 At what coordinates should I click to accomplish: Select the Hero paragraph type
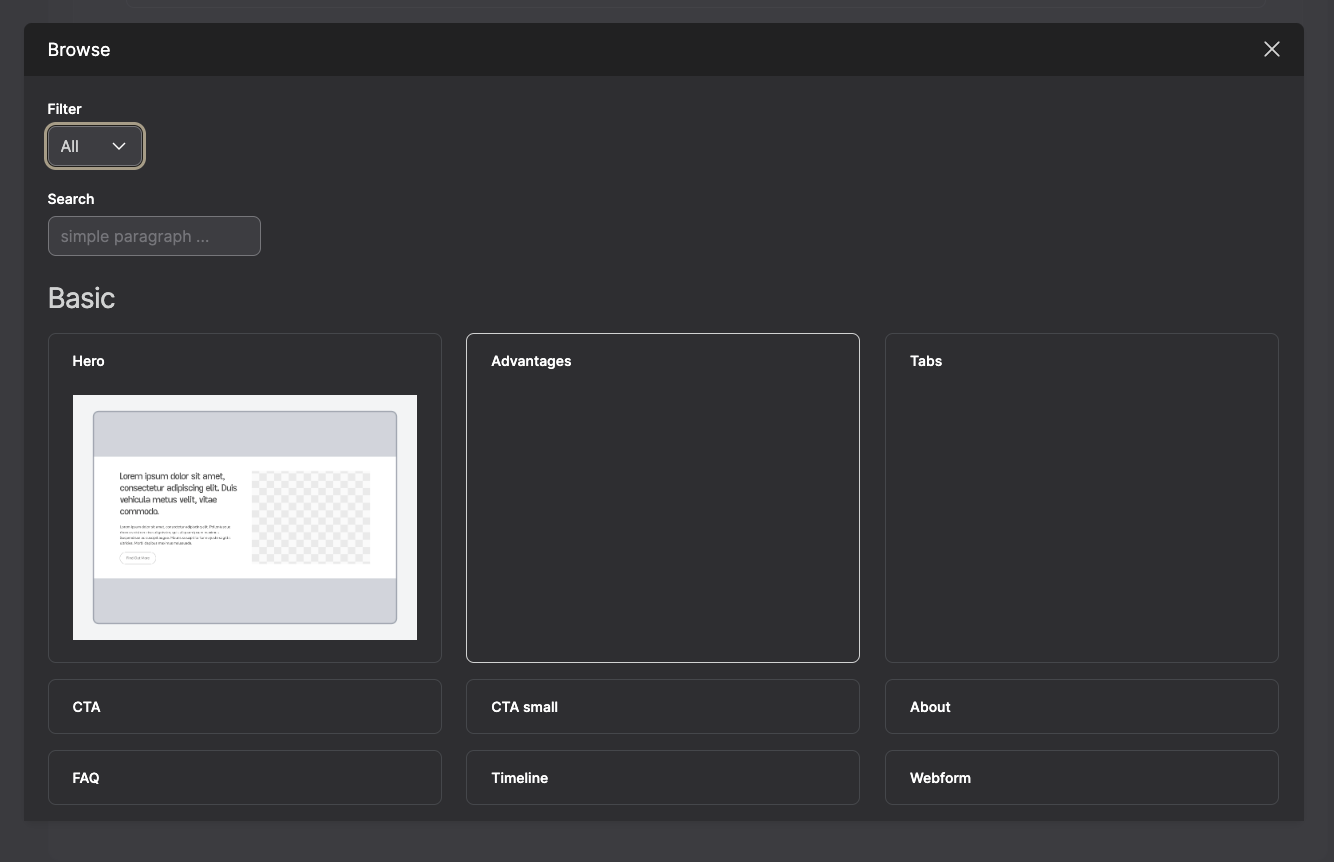point(245,497)
